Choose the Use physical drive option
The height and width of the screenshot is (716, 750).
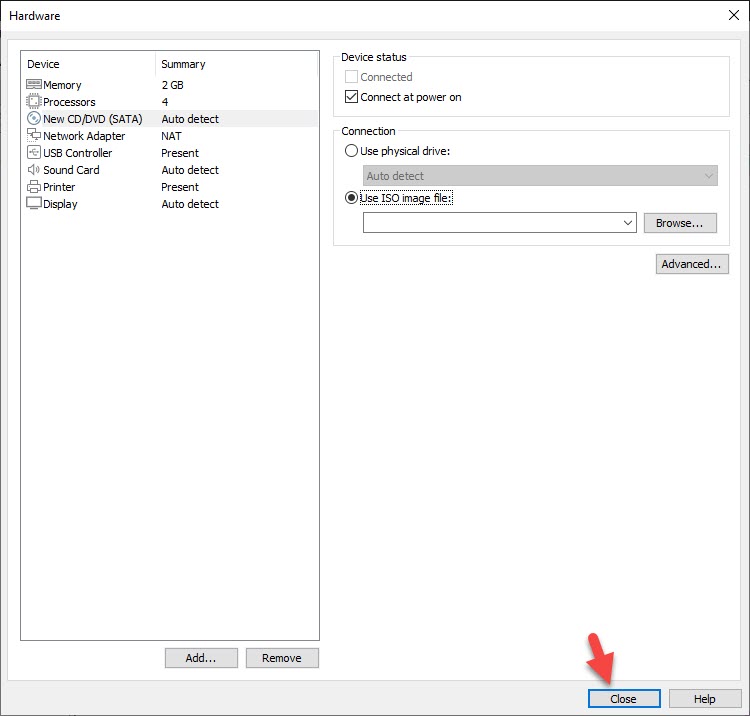coord(351,151)
